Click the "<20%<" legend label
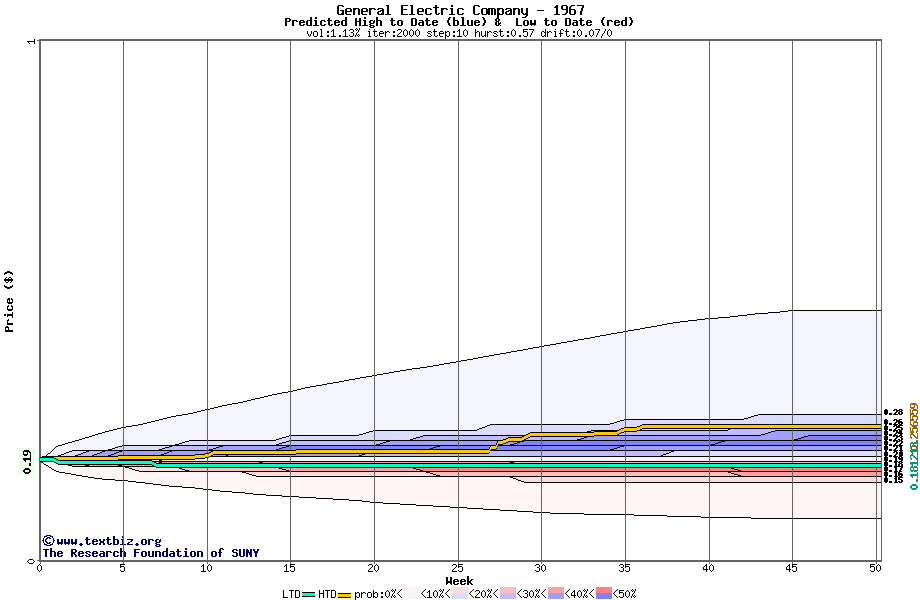Viewport: 920px width, 600px height. [484, 594]
